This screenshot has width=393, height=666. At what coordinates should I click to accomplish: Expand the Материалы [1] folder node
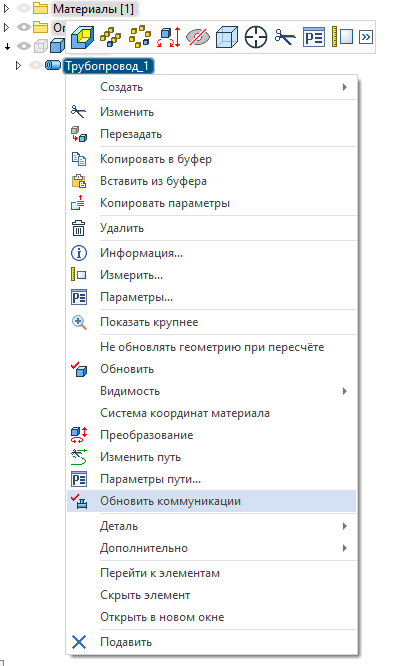click(6, 8)
